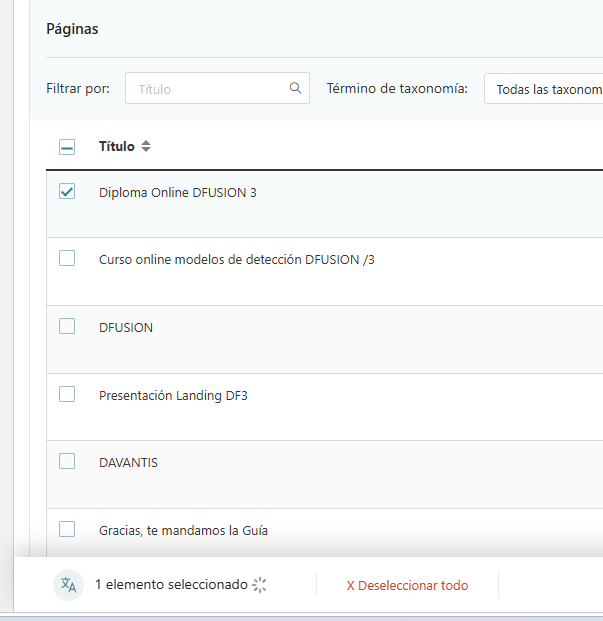Viewport: 603px width, 621px height.
Task: Select the checkbox of the DFUSION row
Action: (67, 326)
